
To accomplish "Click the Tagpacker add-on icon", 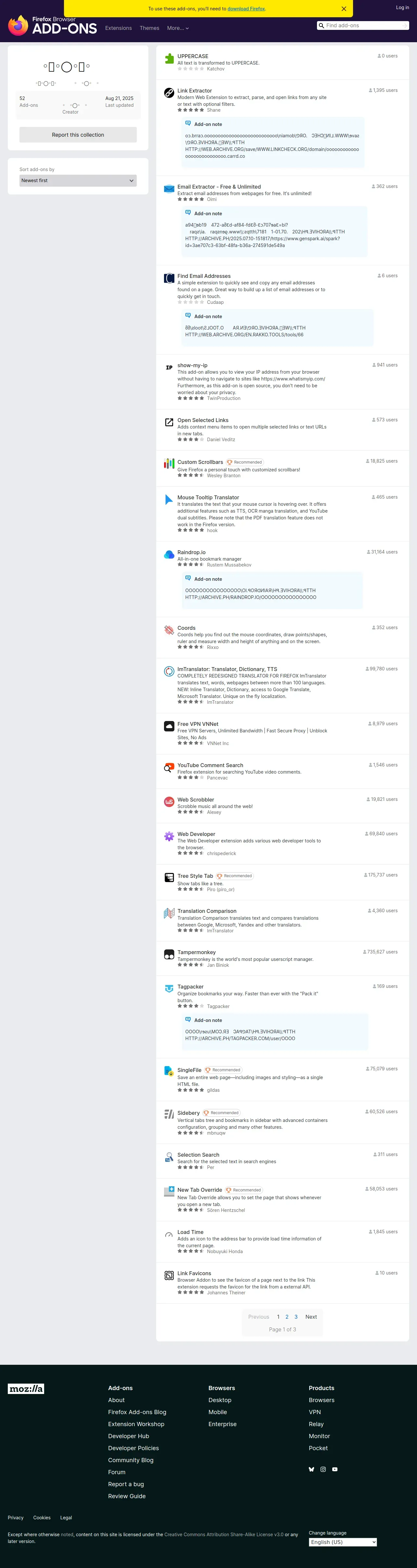I will coord(169,989).
